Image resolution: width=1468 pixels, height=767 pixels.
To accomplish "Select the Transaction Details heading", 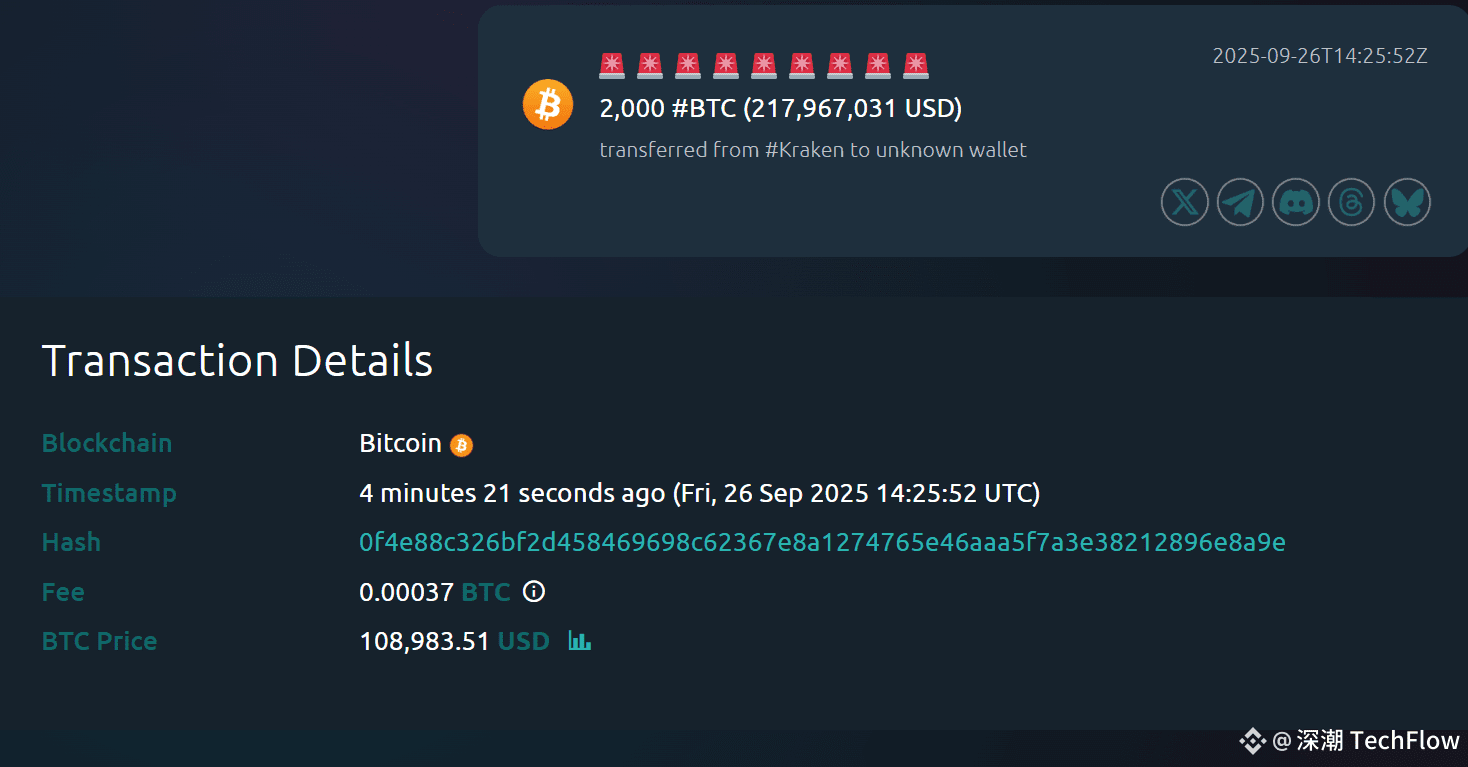I will [x=237, y=360].
